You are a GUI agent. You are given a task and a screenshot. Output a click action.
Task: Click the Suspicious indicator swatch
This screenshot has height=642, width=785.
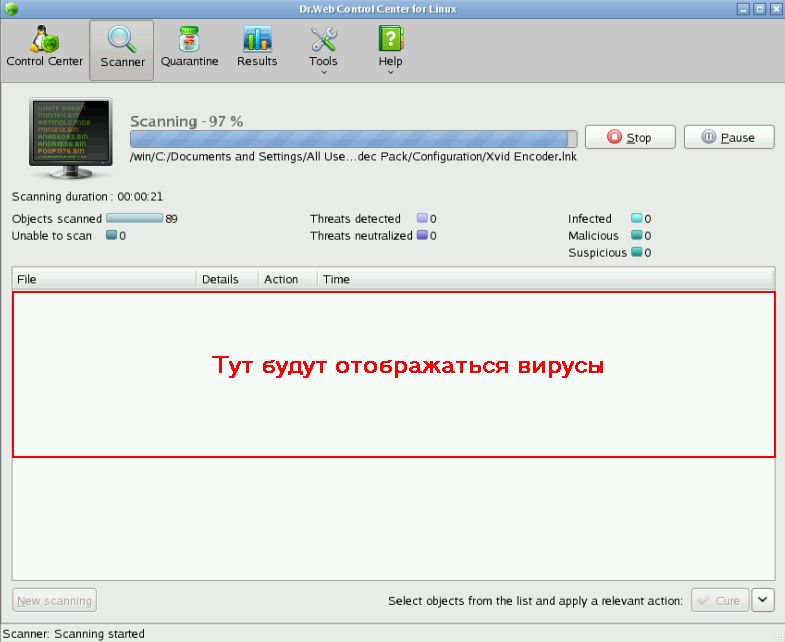tap(636, 252)
